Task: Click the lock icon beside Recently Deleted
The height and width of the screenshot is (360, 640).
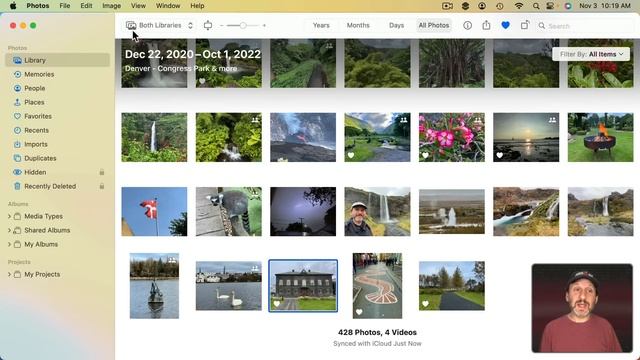Action: click(102, 186)
